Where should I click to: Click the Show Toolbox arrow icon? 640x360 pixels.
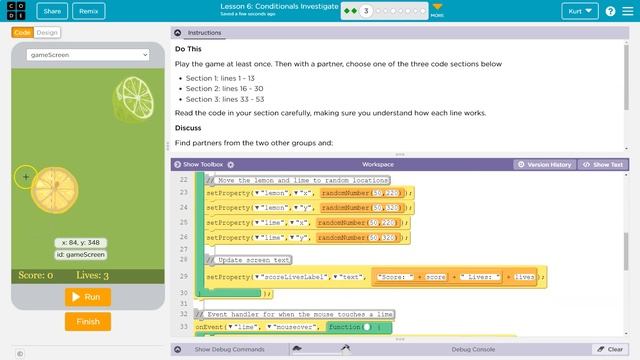177,164
